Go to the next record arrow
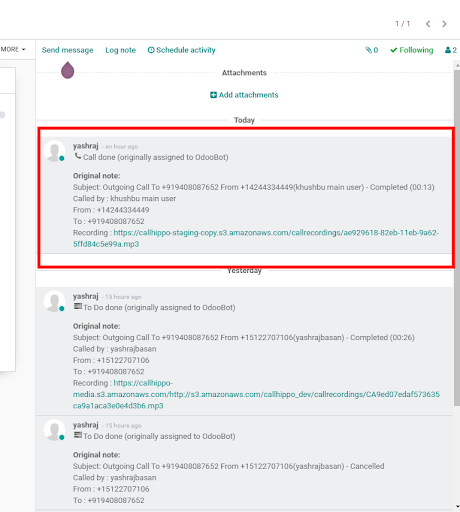 pyautogui.click(x=444, y=24)
